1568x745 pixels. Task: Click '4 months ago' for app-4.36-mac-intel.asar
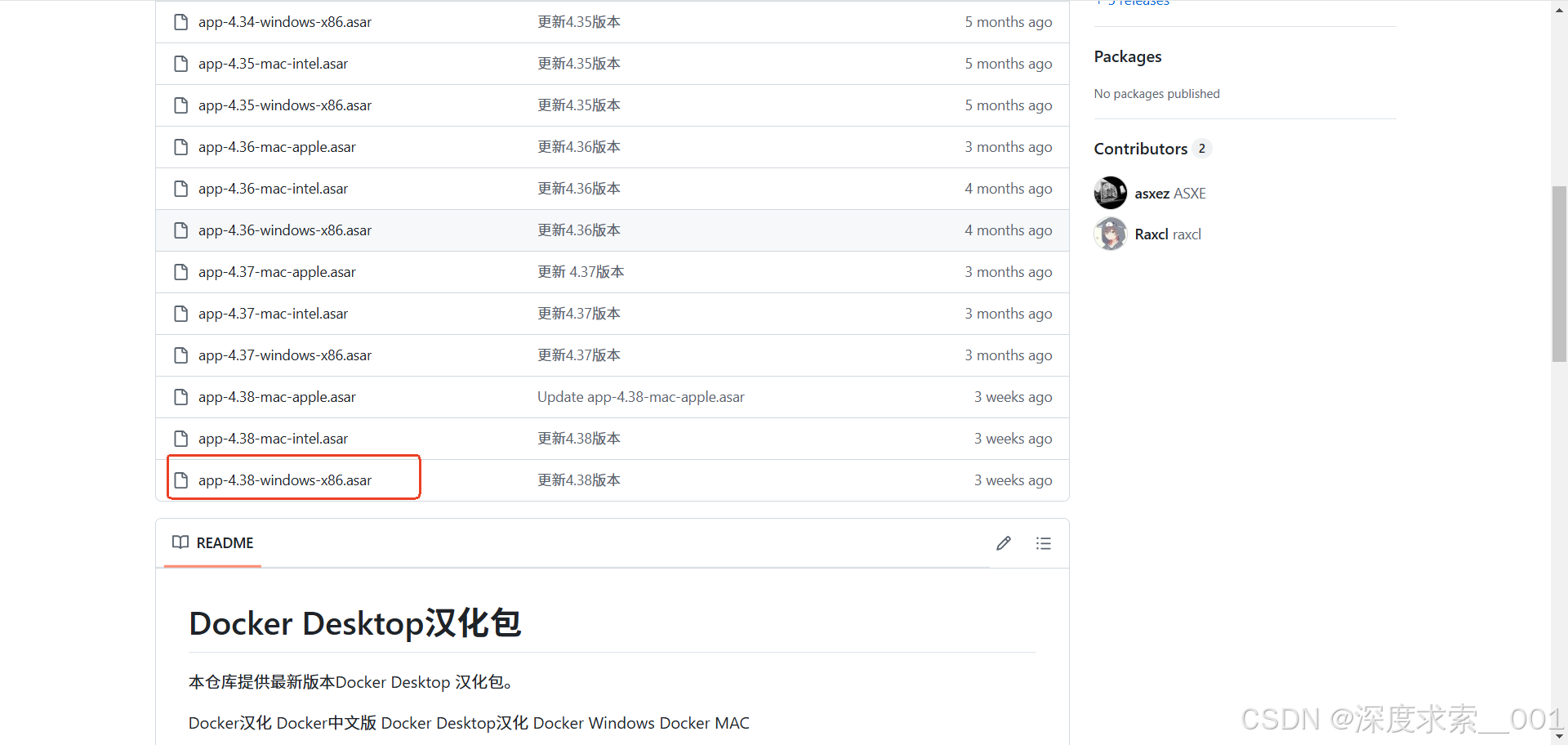[x=1009, y=189]
